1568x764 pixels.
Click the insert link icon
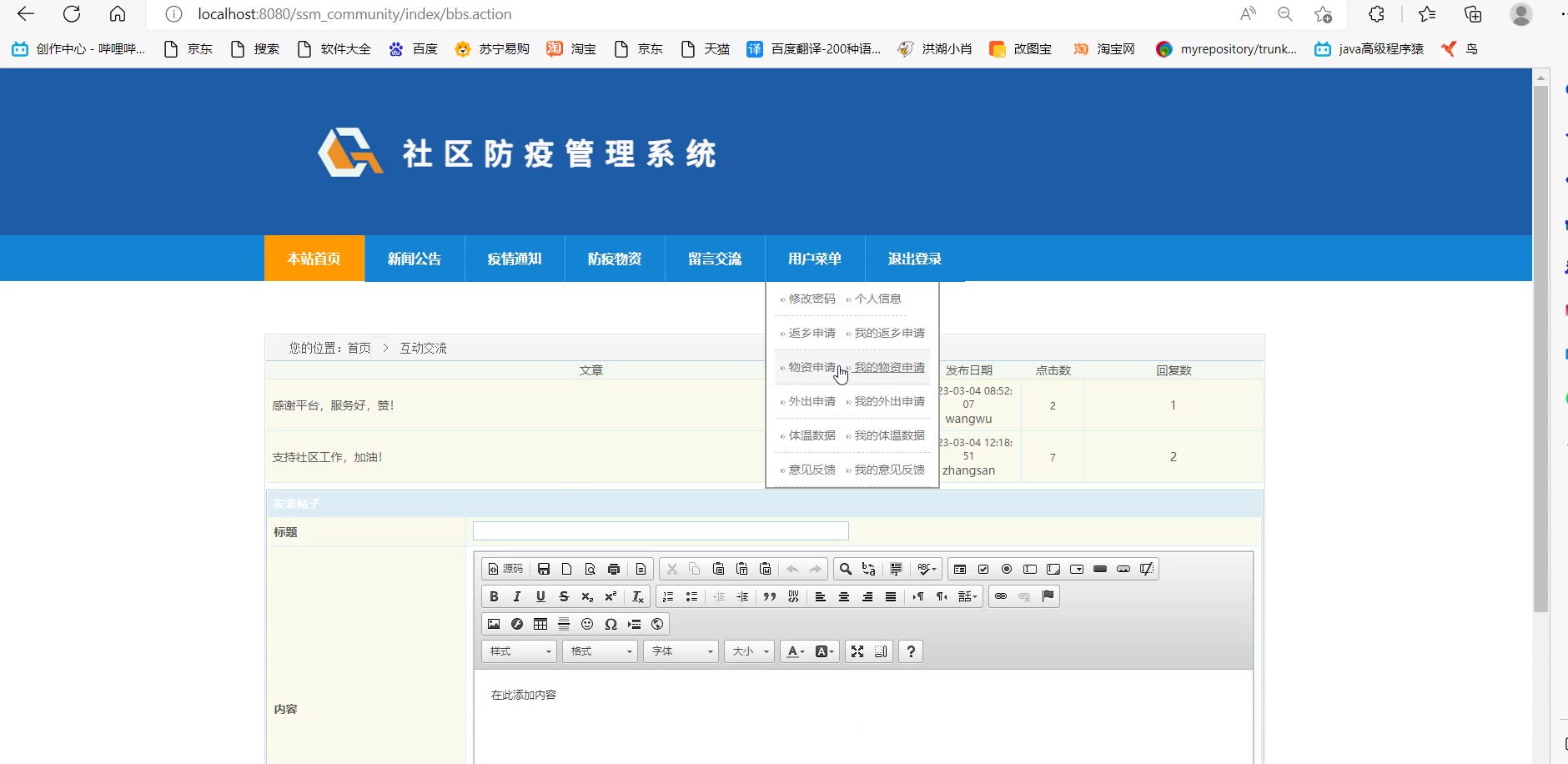(x=1001, y=596)
